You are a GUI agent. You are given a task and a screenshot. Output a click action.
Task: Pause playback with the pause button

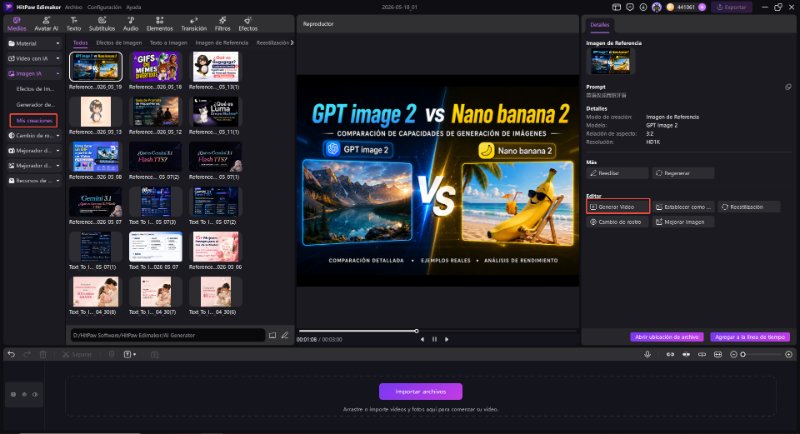[x=435, y=339]
